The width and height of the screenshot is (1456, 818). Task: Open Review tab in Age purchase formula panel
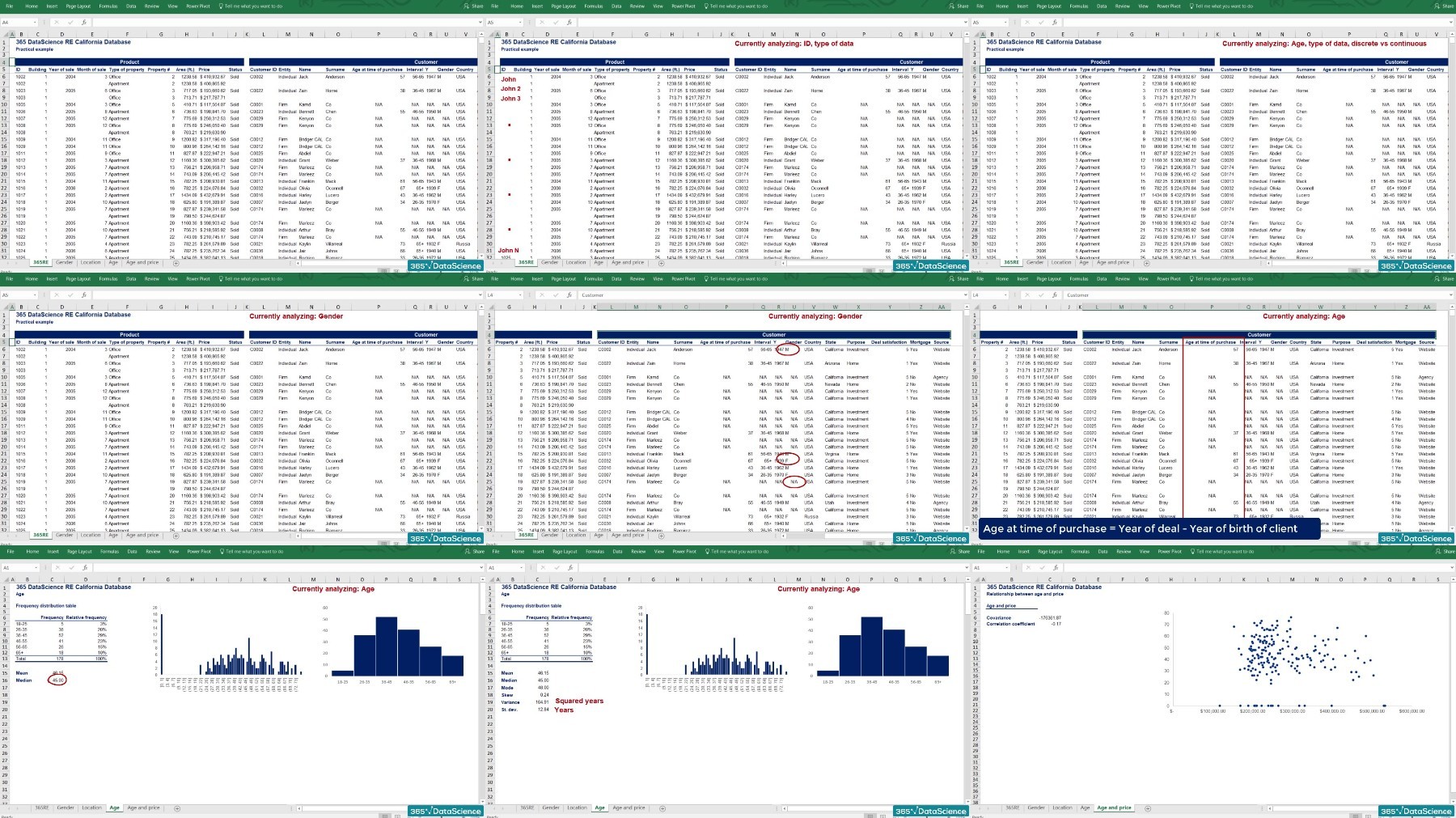1123,278
